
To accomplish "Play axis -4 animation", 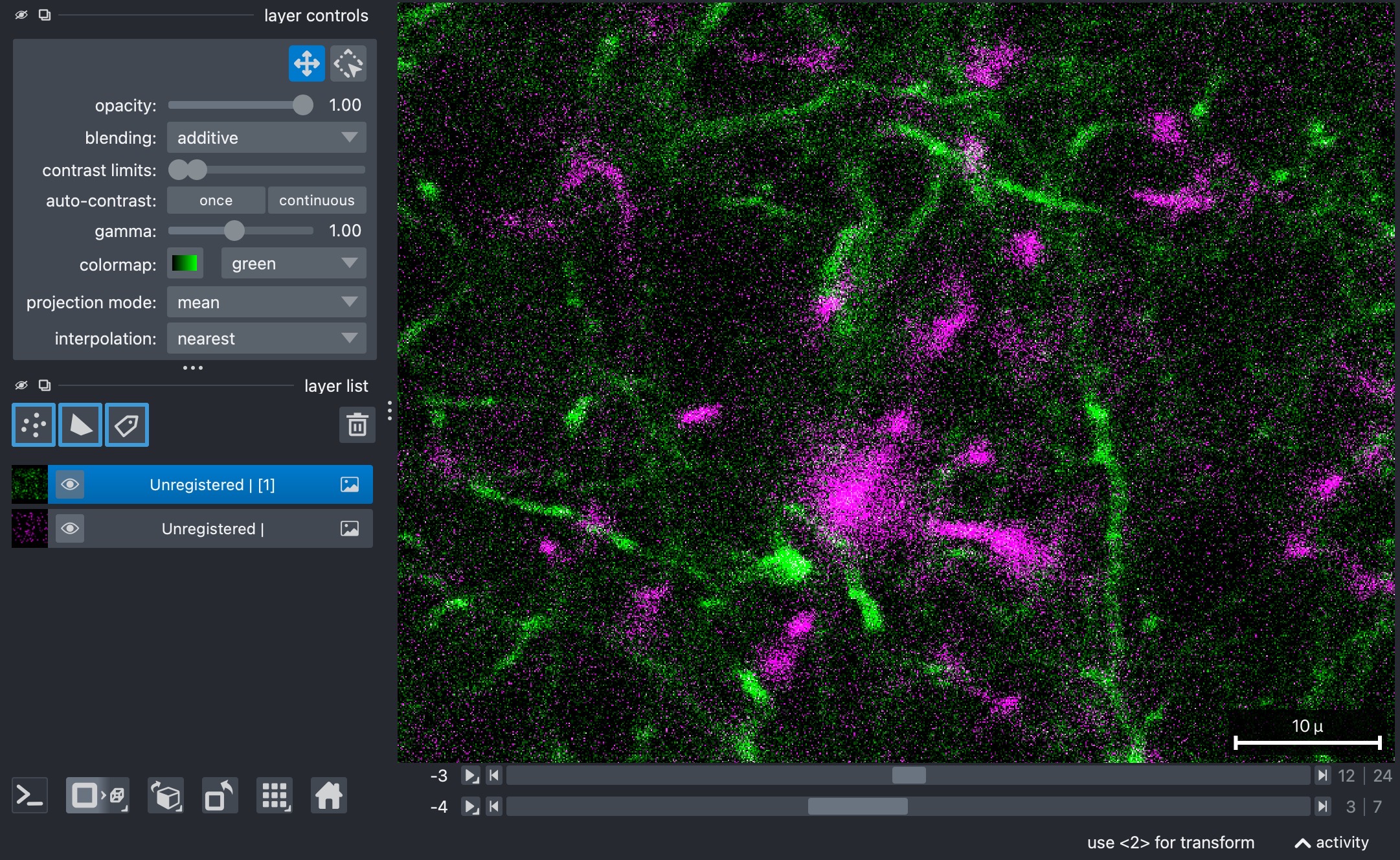I will point(471,806).
